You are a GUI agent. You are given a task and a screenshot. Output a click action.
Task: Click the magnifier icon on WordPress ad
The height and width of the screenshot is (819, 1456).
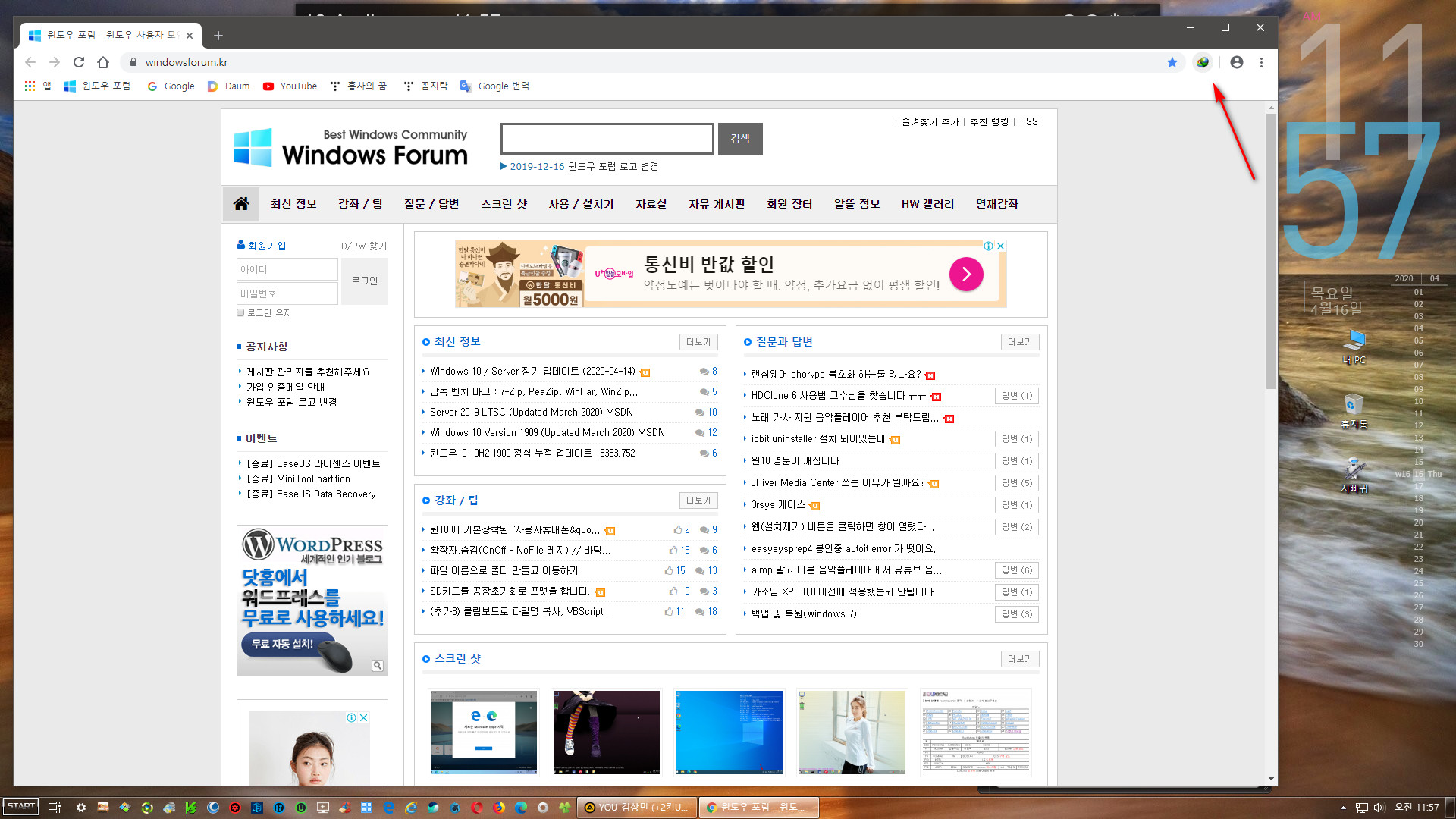[377, 666]
